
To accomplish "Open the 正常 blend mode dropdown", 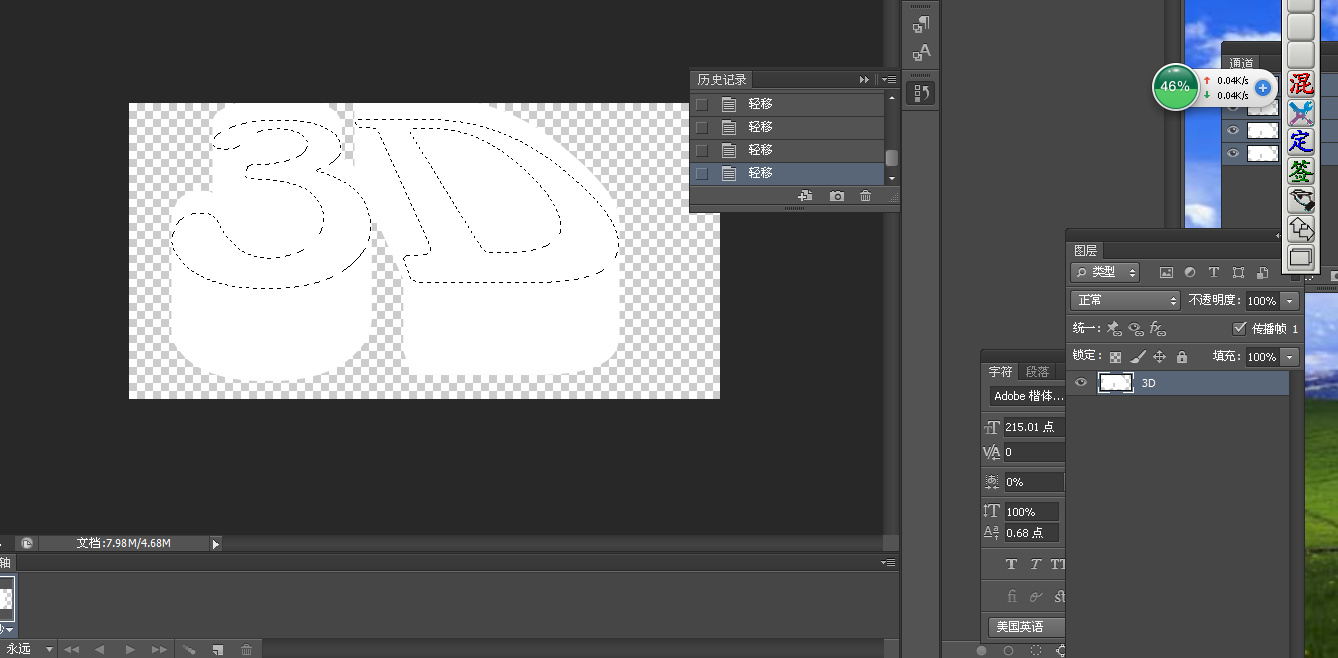I will coord(1125,300).
